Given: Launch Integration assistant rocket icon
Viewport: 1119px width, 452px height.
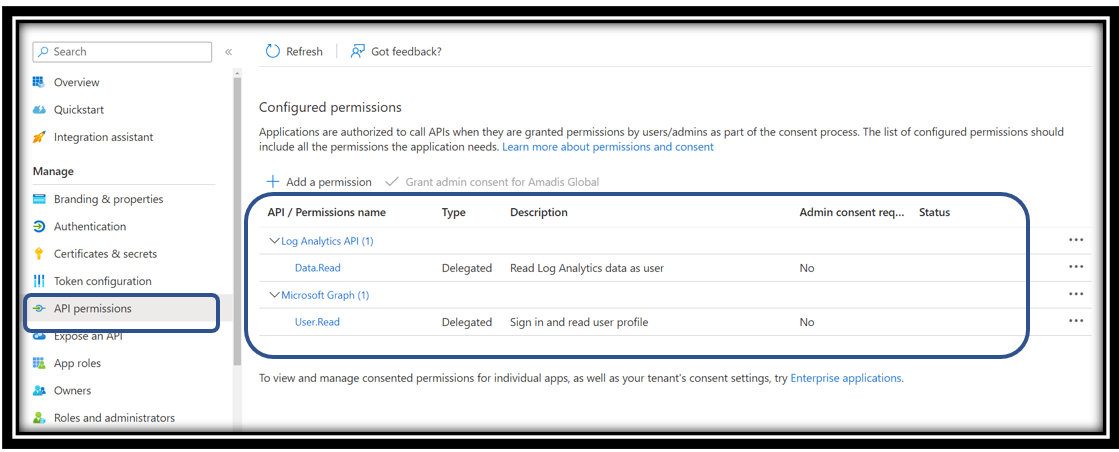Looking at the screenshot, I should click(39, 137).
